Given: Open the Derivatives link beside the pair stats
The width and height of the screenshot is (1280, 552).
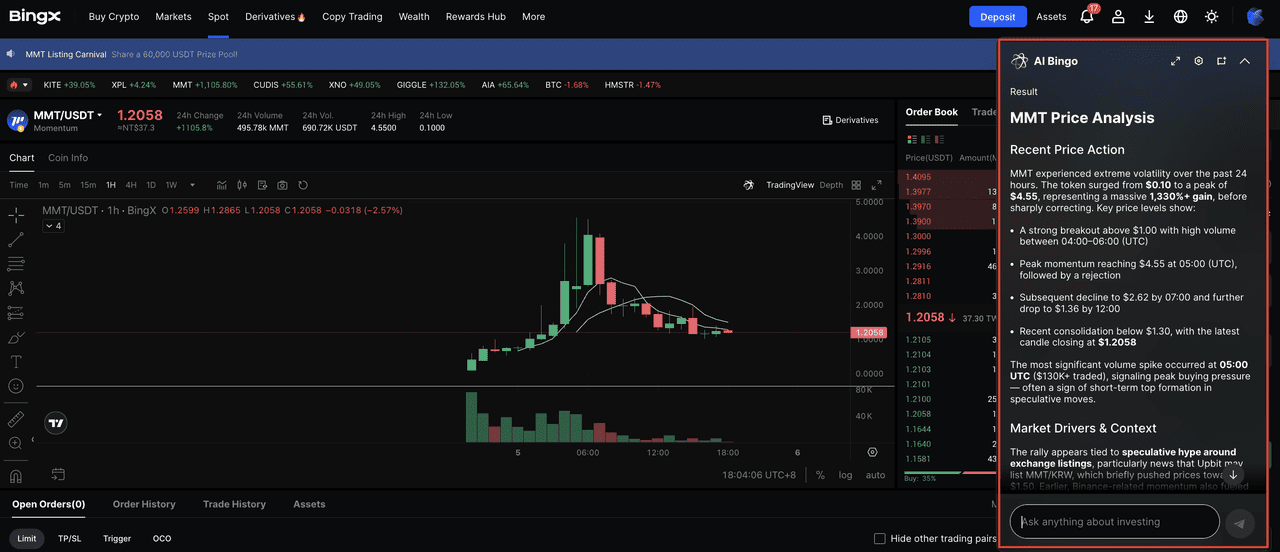Looking at the screenshot, I should tap(850, 120).
